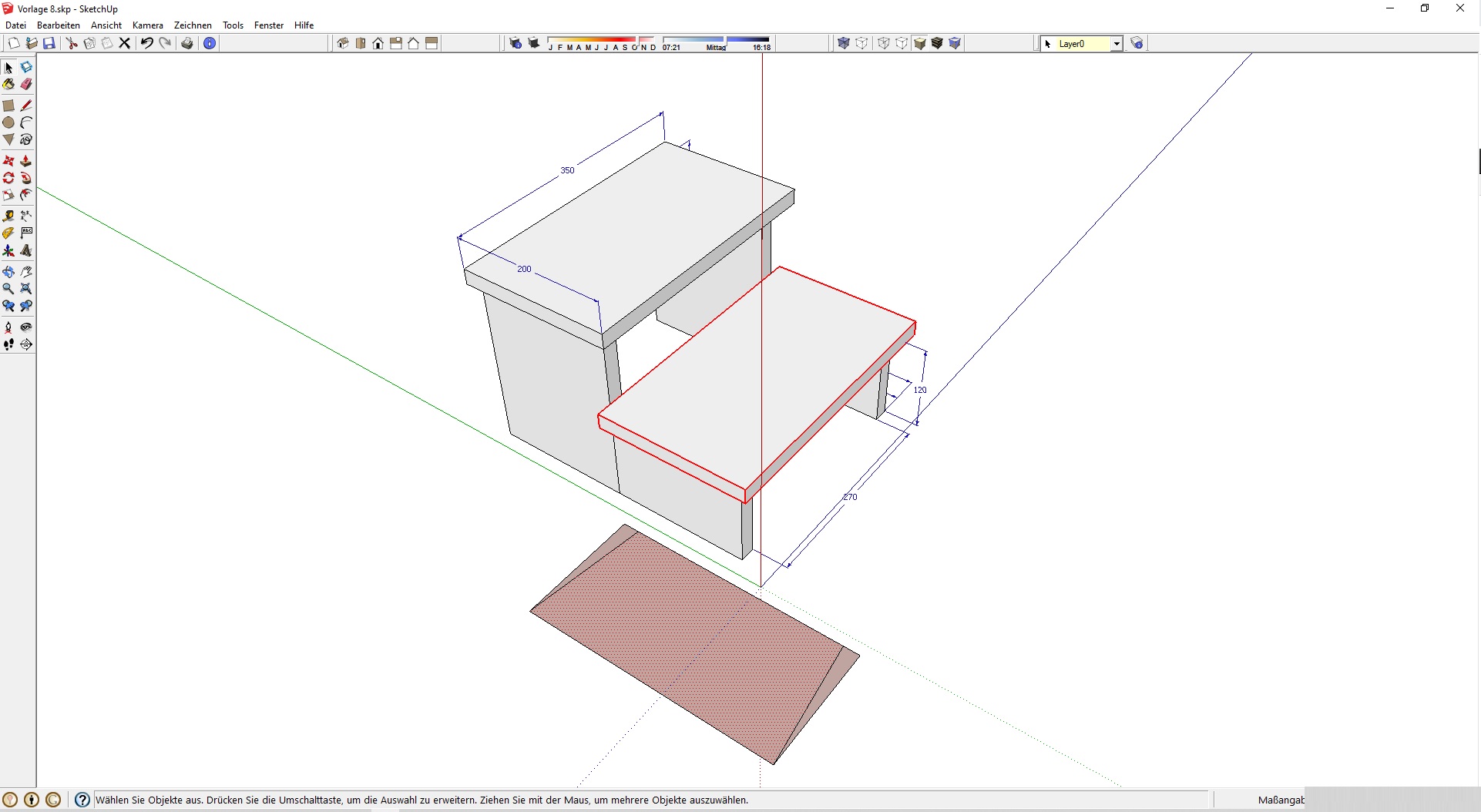Open the Fenster menu

click(x=269, y=25)
